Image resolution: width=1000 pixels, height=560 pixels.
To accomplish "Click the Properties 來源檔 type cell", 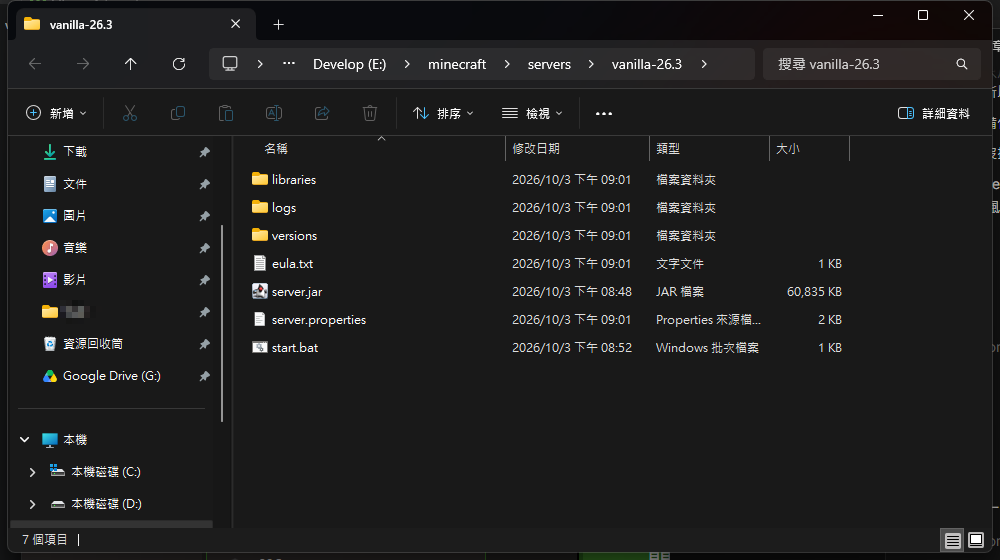I will tap(708, 320).
